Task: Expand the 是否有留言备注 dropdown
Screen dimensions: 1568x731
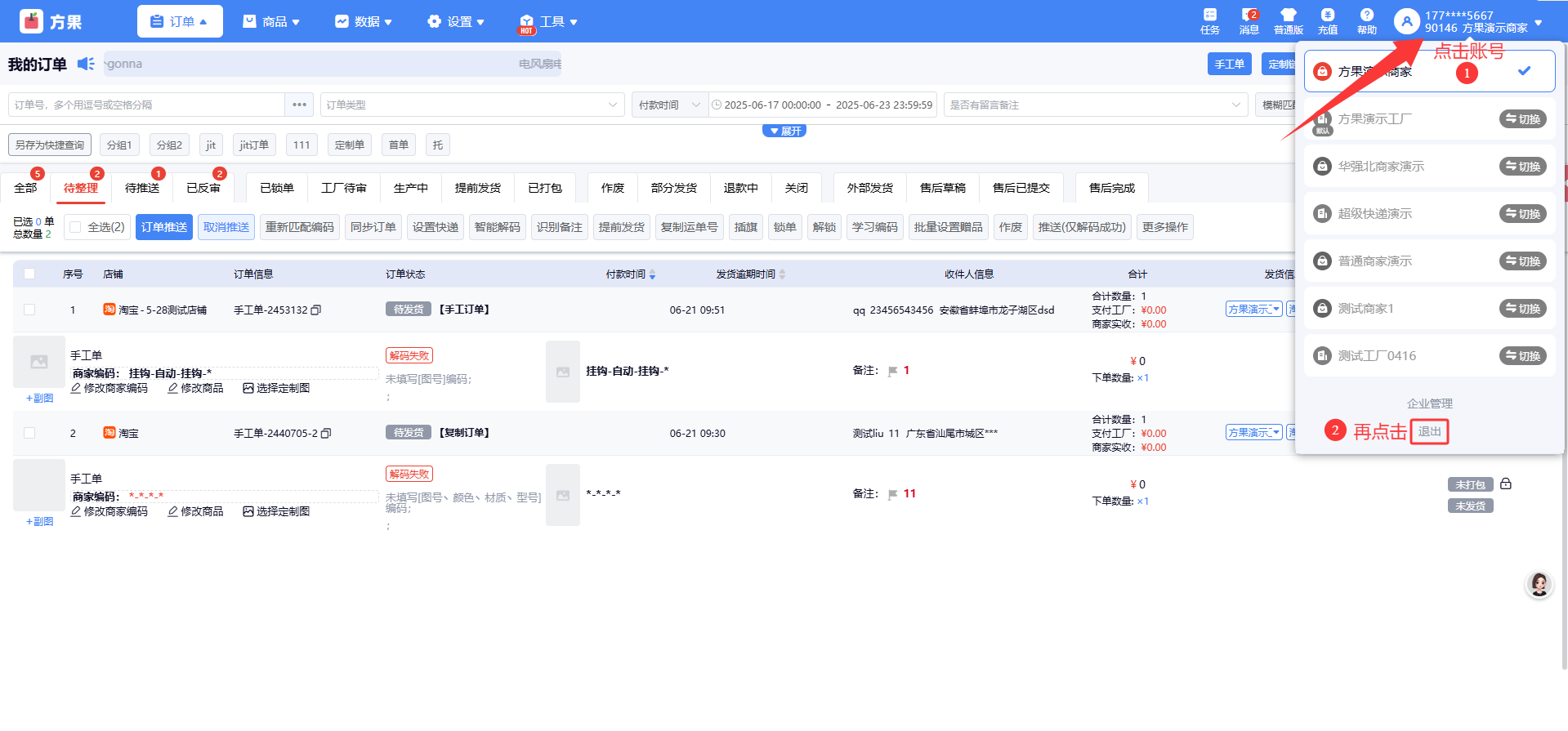Action: [x=1095, y=105]
